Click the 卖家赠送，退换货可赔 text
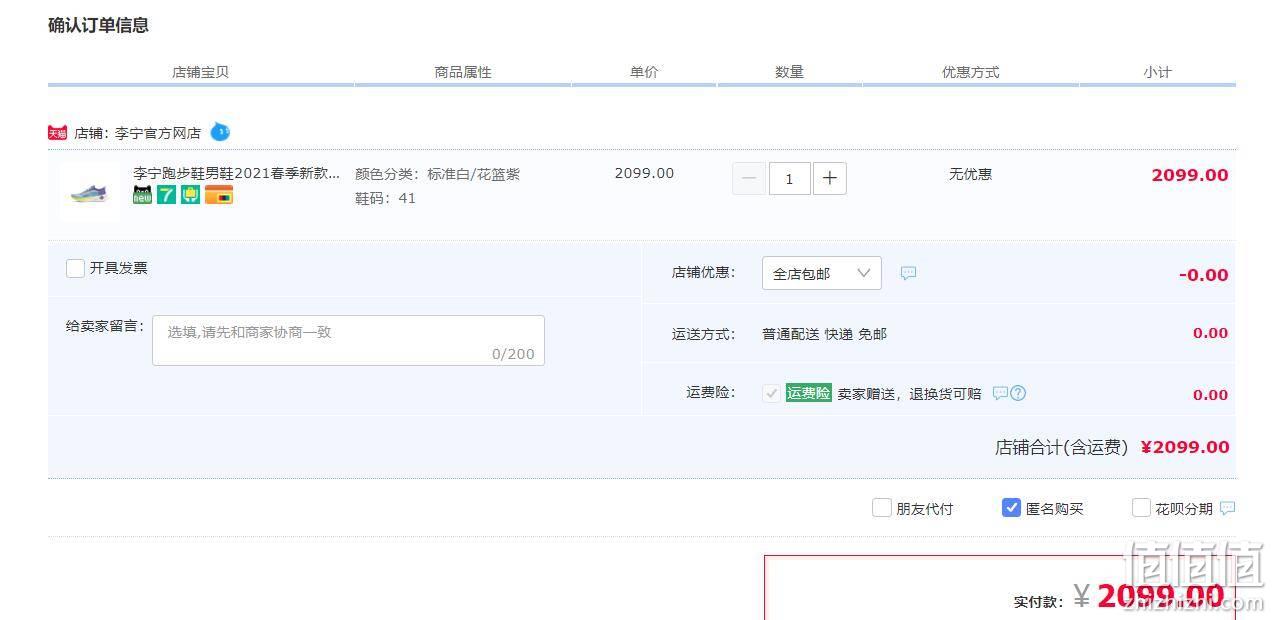The width and height of the screenshot is (1273, 620). 909,394
